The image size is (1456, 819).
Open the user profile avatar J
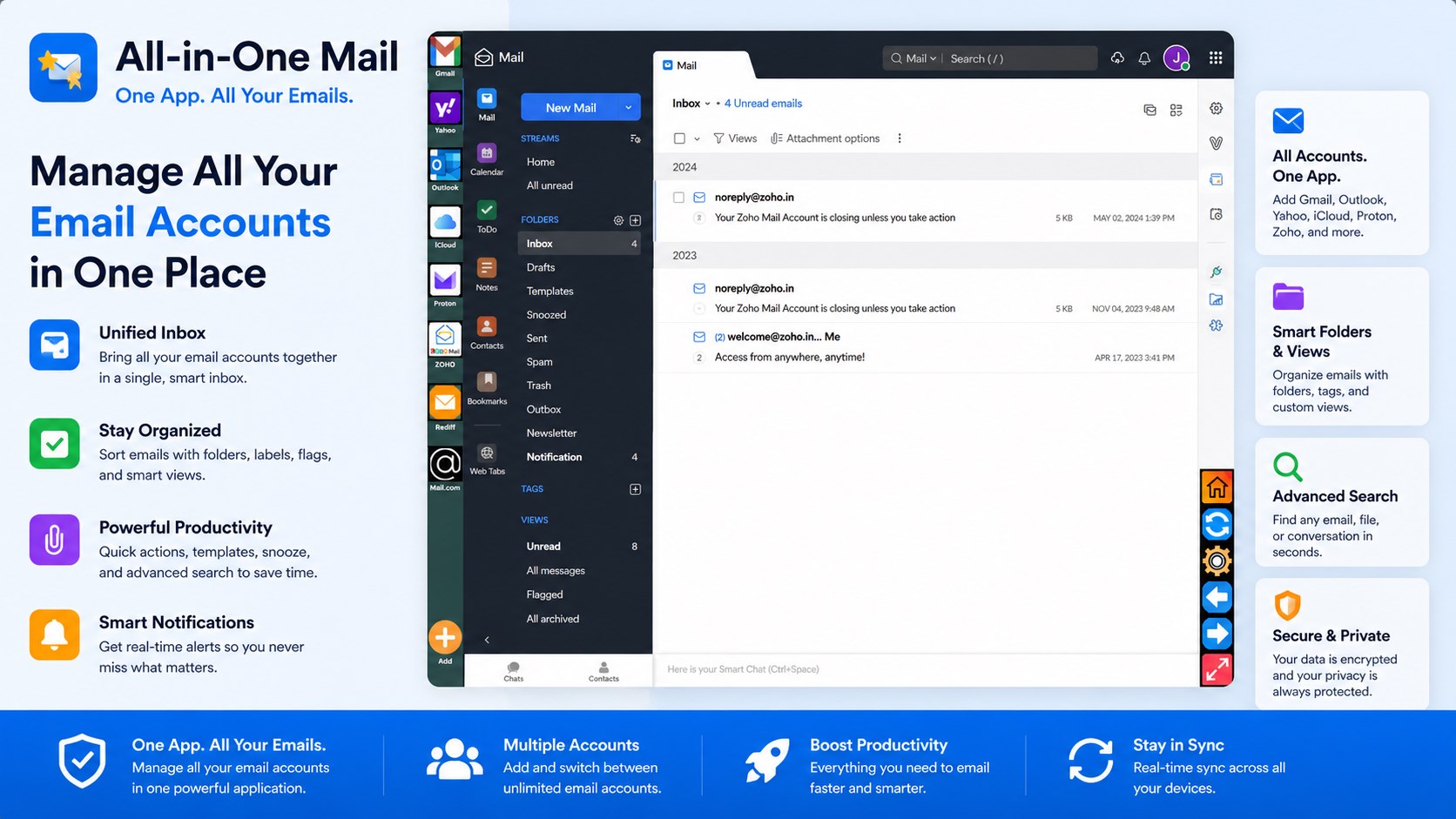pos(1176,57)
